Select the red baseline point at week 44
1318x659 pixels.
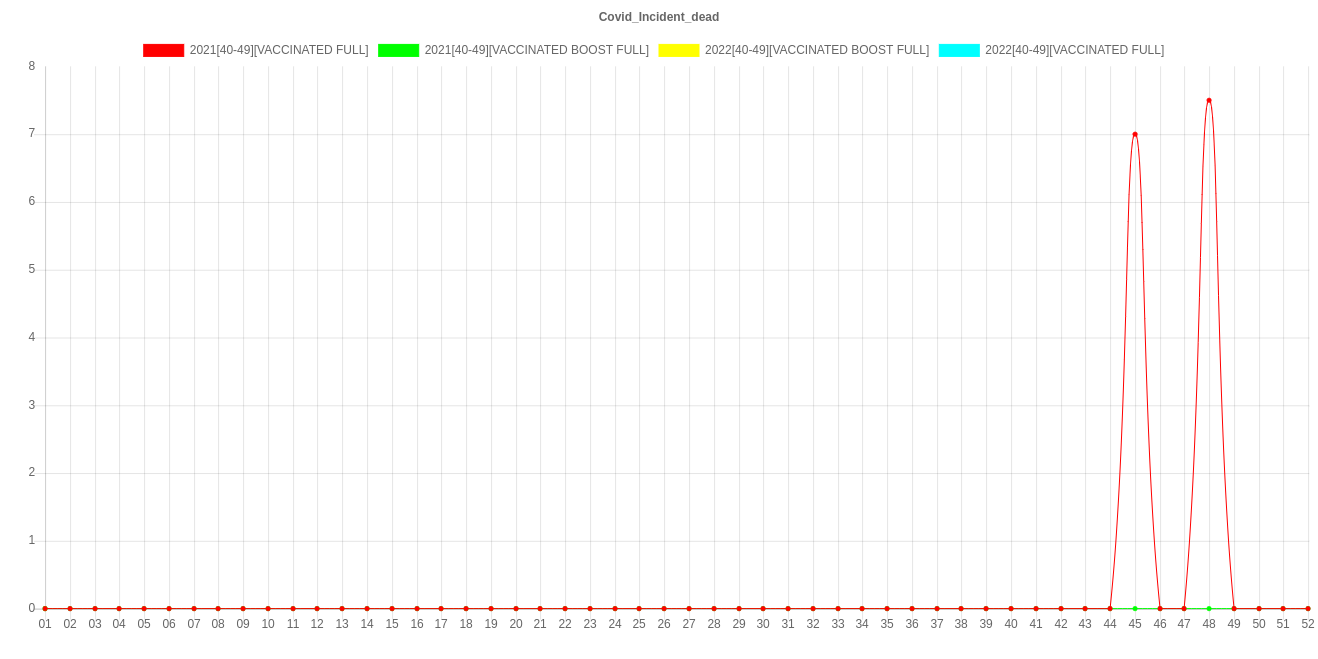pos(1110,608)
